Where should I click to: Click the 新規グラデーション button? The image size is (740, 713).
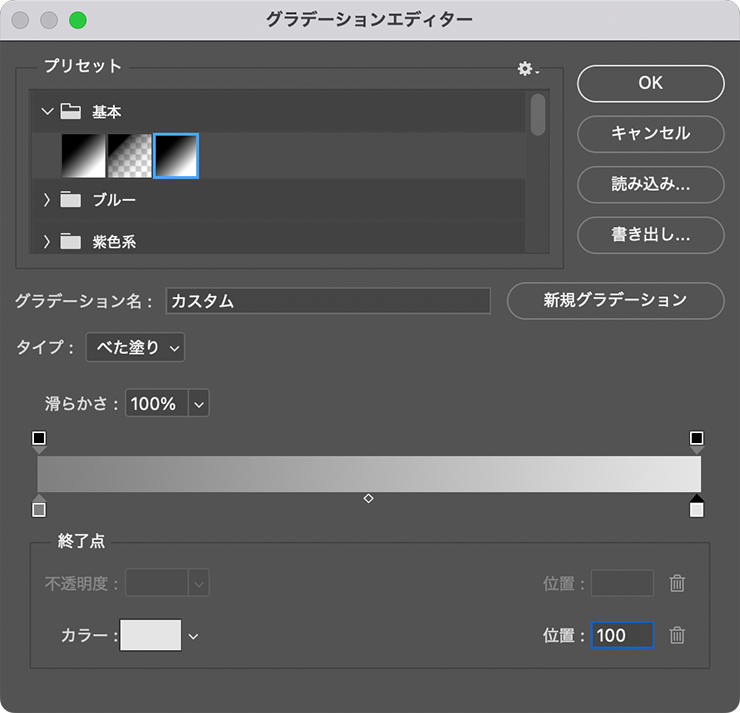coord(615,300)
